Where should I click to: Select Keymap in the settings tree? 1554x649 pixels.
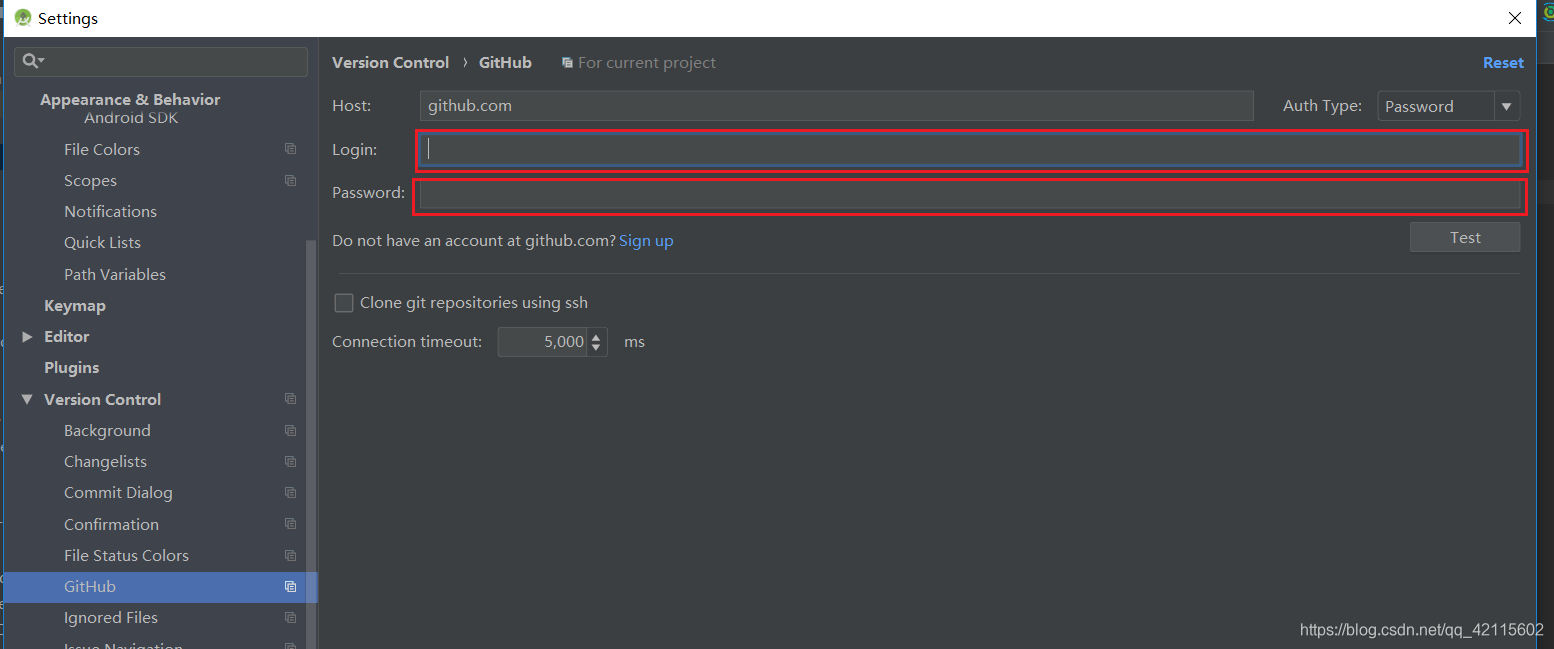coord(75,306)
